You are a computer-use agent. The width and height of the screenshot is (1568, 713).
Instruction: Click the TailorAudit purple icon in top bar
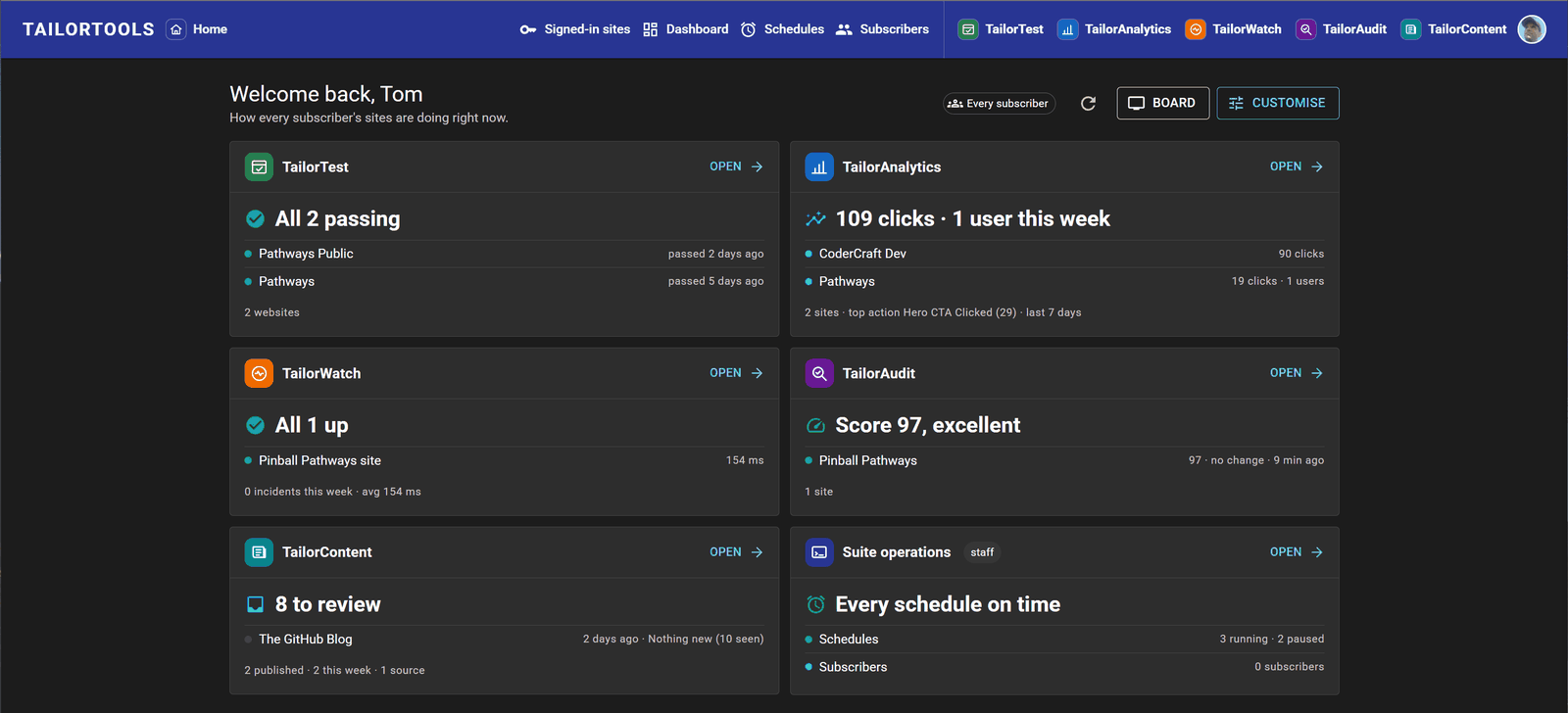tap(1306, 29)
